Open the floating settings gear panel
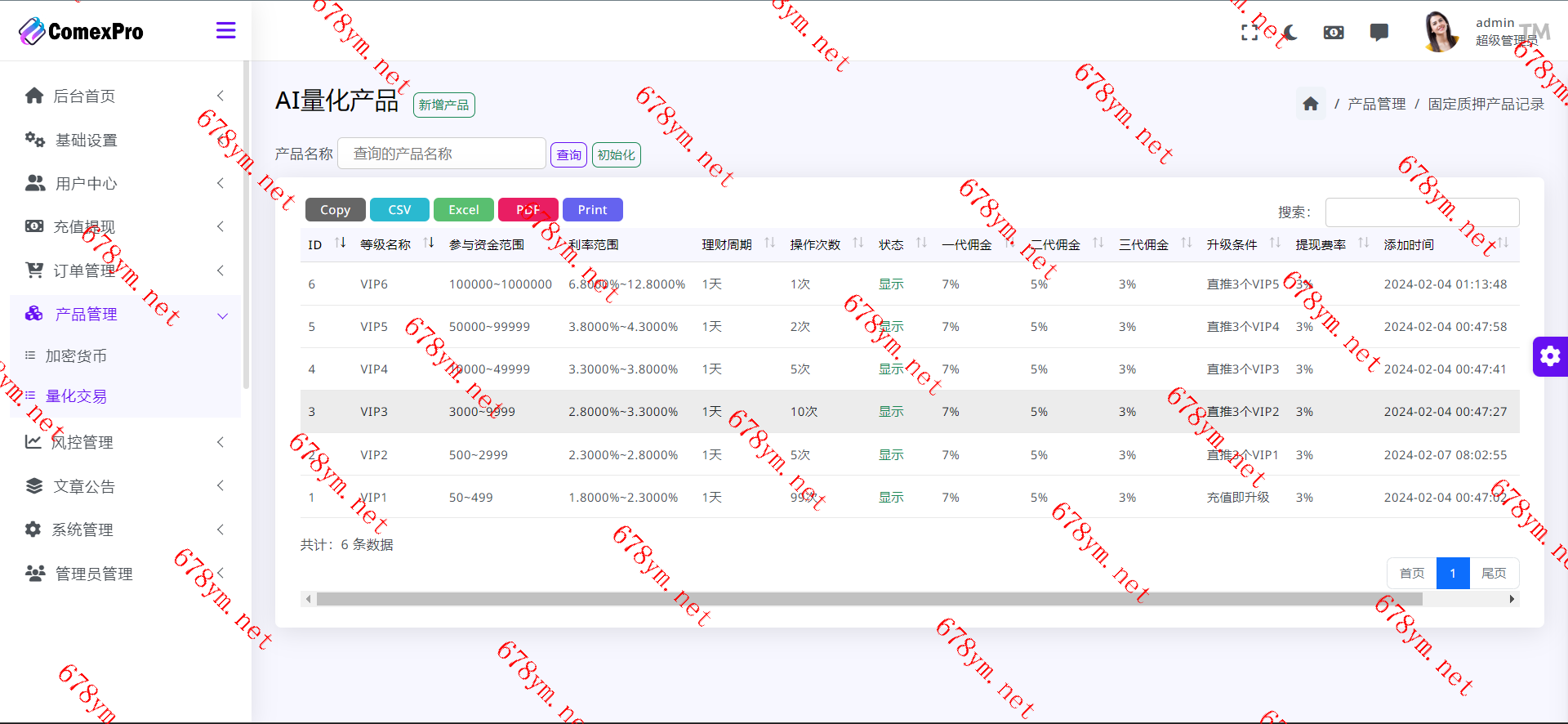 point(1549,356)
